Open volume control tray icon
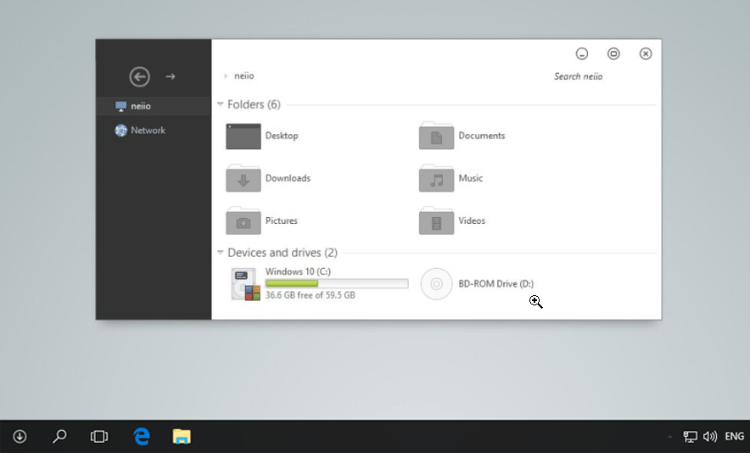 pyautogui.click(x=710, y=436)
